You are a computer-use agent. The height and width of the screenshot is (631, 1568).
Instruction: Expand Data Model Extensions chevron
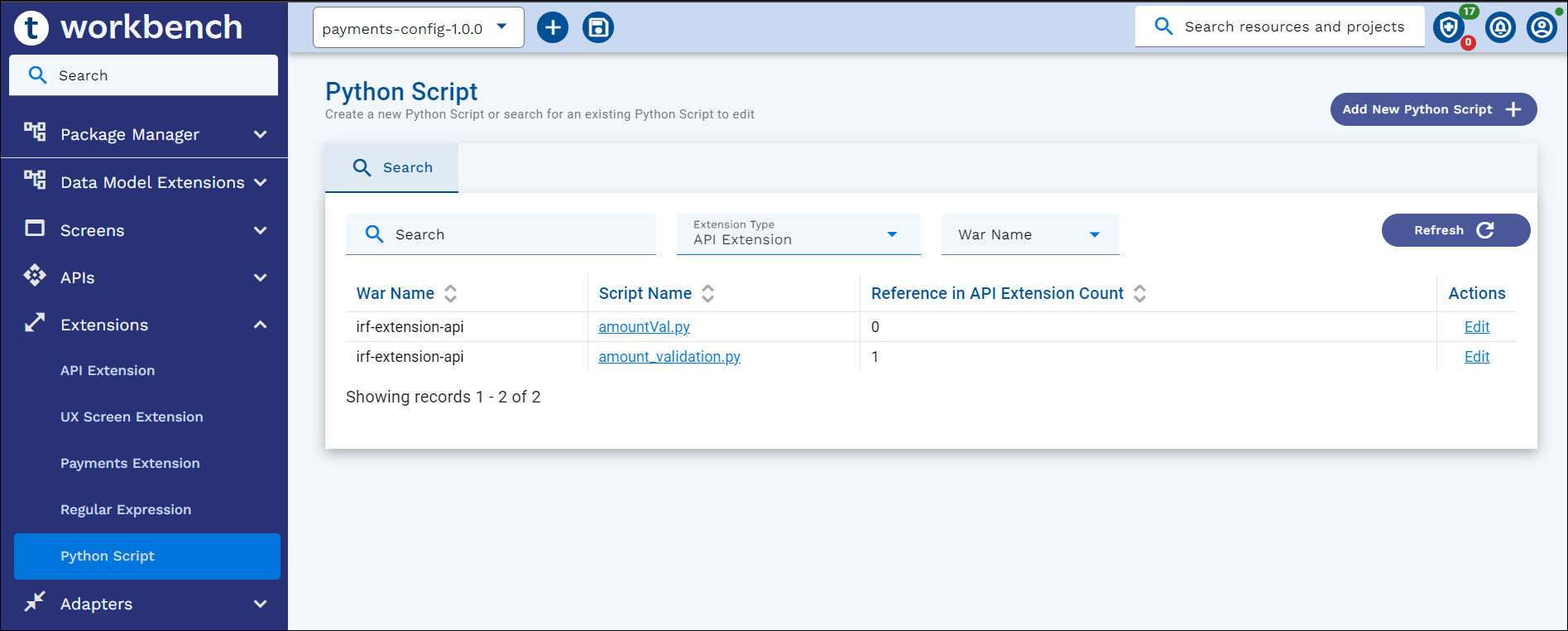[x=260, y=182]
